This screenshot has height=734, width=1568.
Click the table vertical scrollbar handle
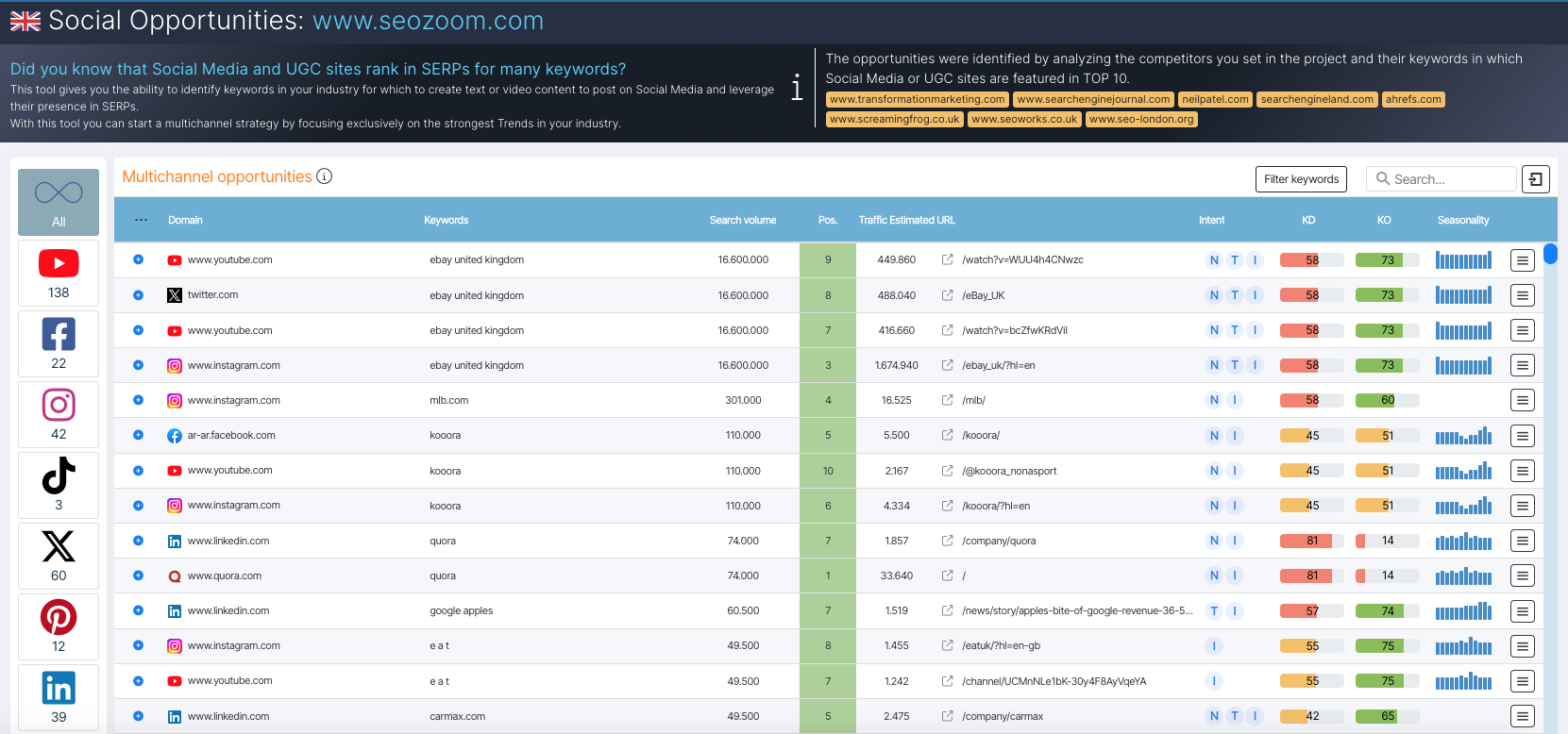(1550, 254)
